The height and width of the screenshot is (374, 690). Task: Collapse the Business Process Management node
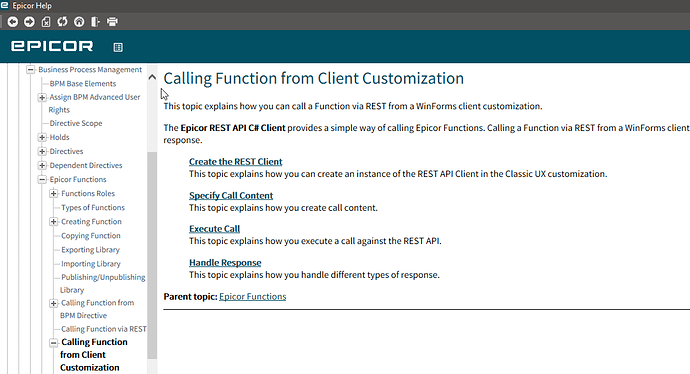pos(30,70)
